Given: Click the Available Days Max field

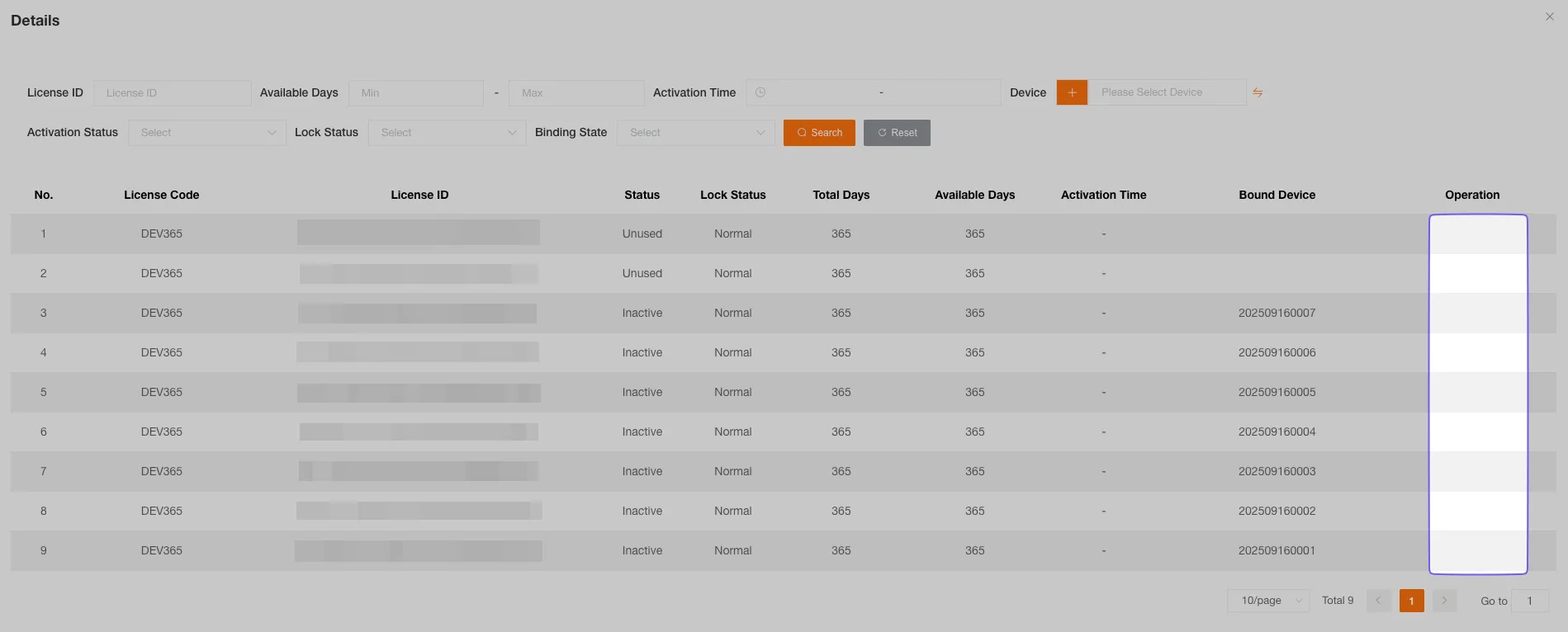Looking at the screenshot, I should pos(576,93).
